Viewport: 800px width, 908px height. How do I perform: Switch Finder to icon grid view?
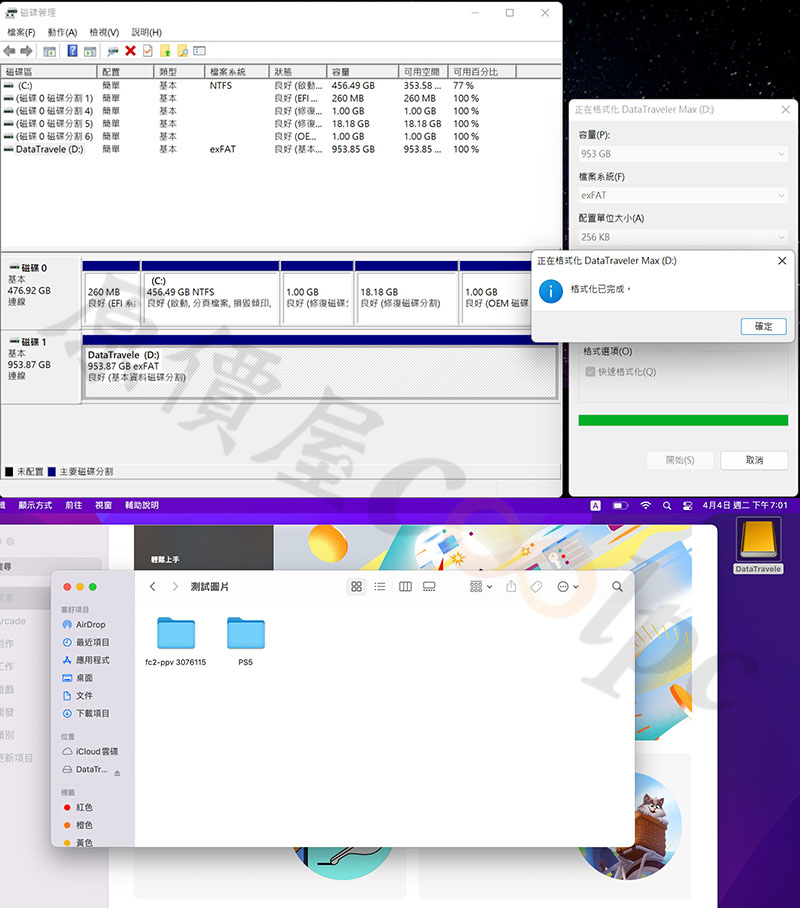click(x=356, y=587)
